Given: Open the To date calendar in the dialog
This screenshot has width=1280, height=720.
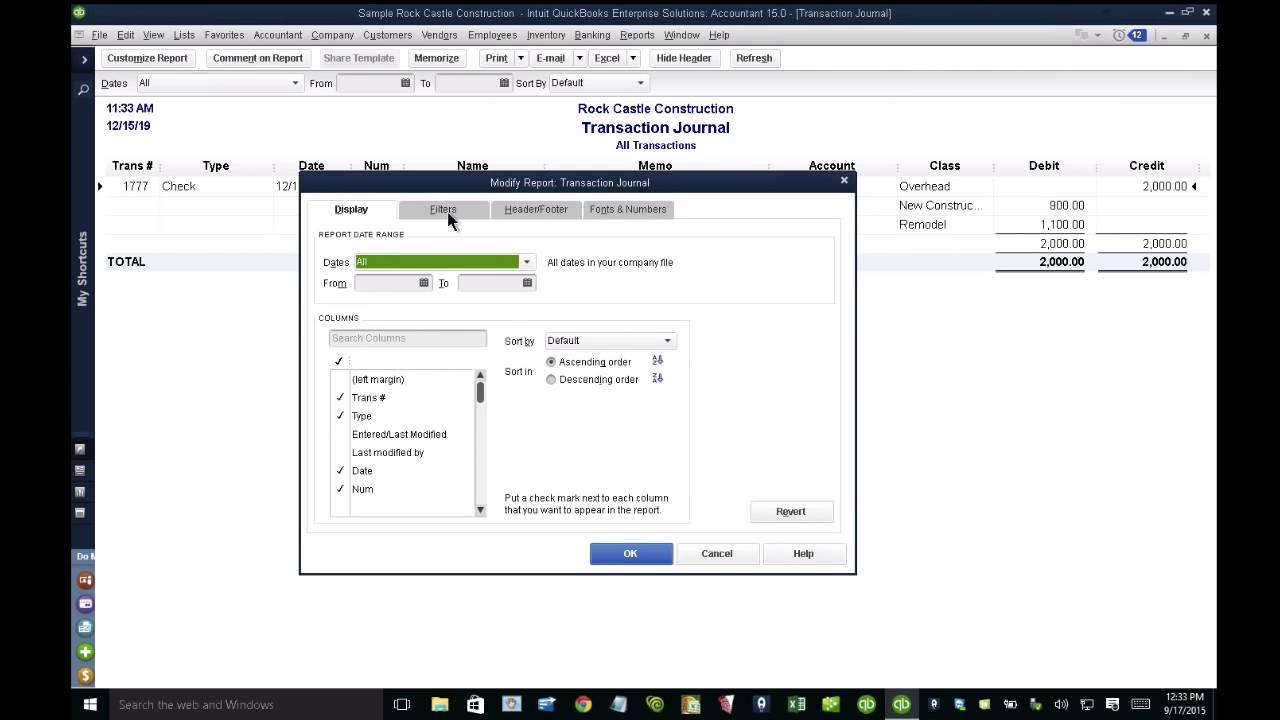Looking at the screenshot, I should [x=527, y=283].
